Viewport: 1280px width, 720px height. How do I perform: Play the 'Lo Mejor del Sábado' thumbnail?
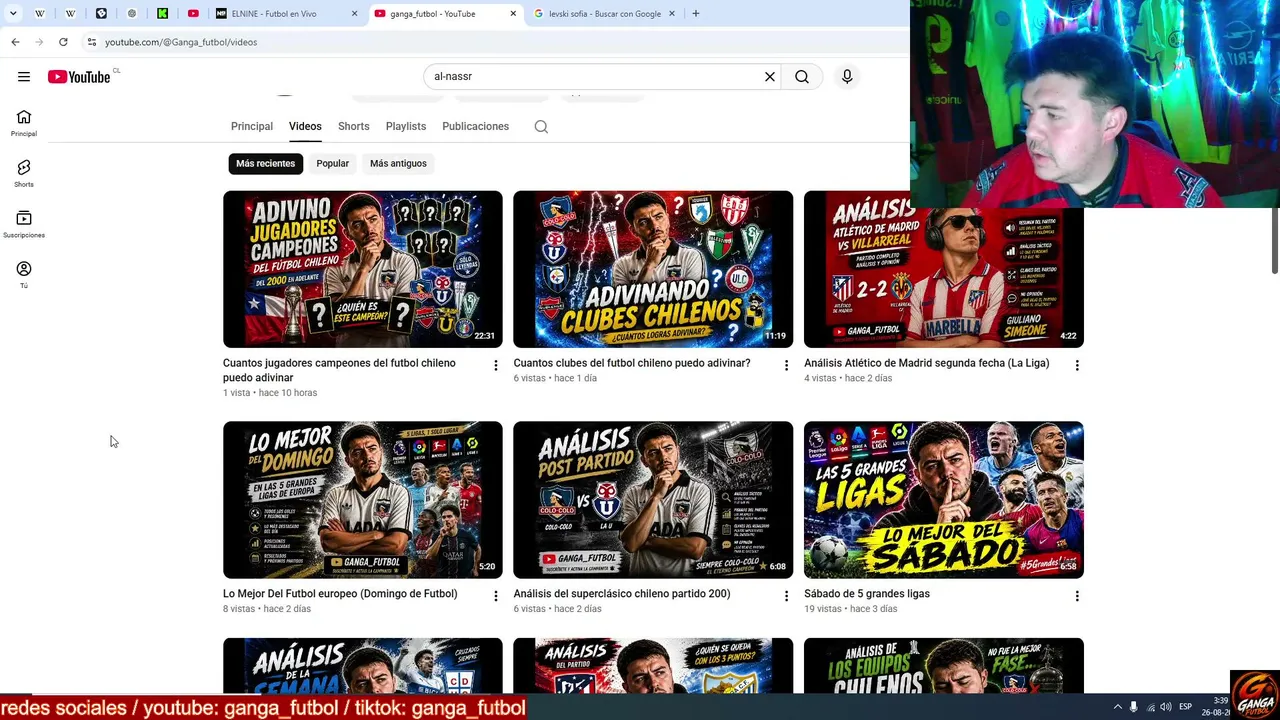[x=944, y=500]
